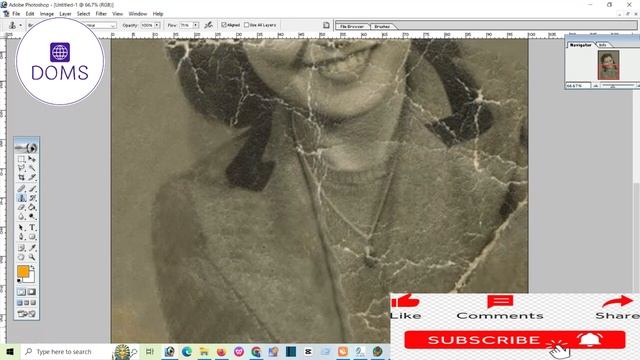This screenshot has height=360, width=640.
Task: Click the Navigator zoom out button
Action: click(x=596, y=86)
